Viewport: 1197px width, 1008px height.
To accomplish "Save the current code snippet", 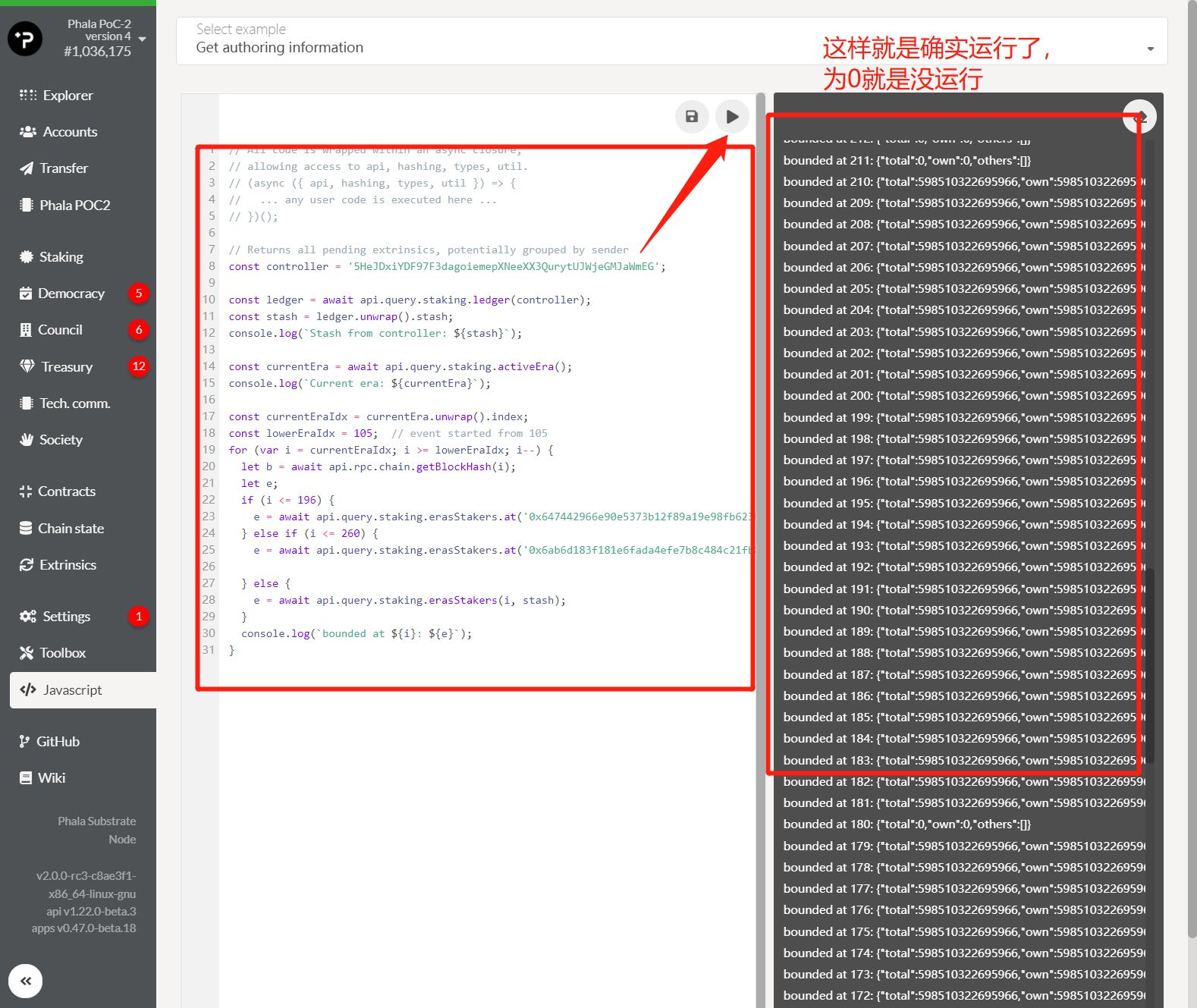I will [x=692, y=117].
